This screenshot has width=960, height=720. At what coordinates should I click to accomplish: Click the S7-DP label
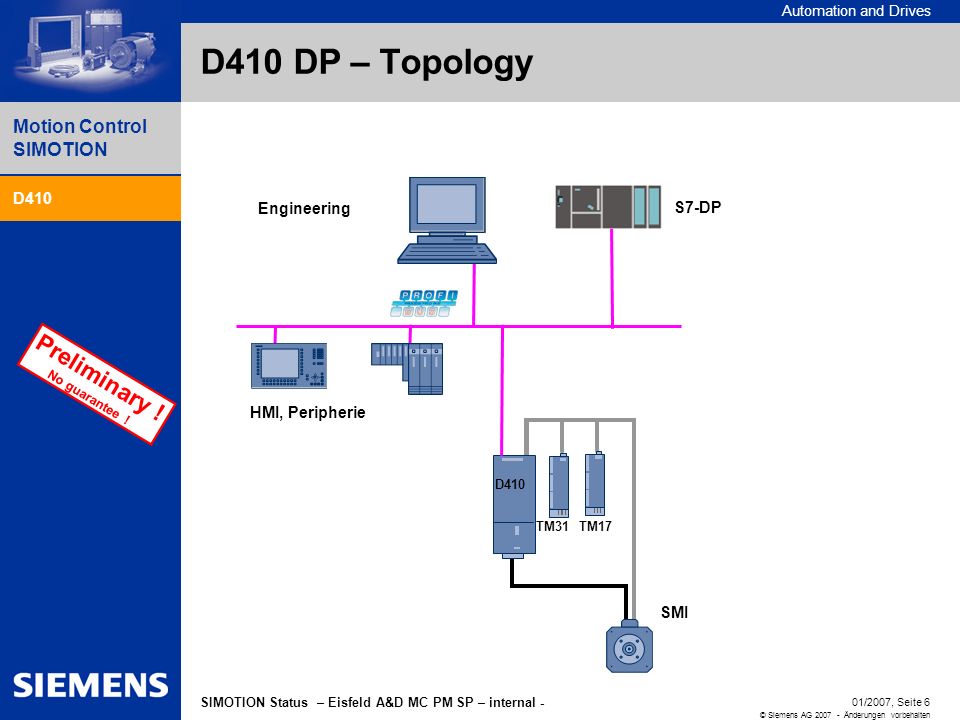698,208
